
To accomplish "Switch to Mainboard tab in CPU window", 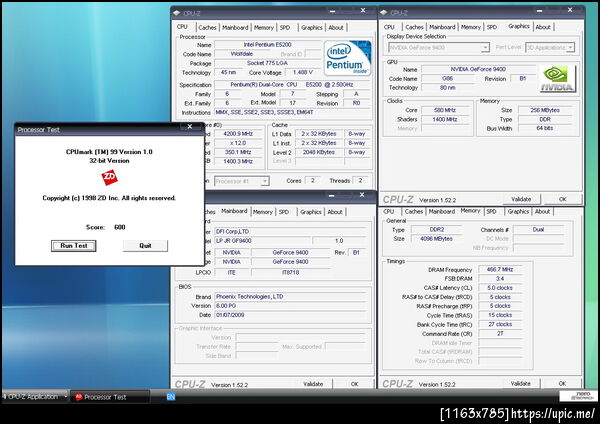I will 235,28.
